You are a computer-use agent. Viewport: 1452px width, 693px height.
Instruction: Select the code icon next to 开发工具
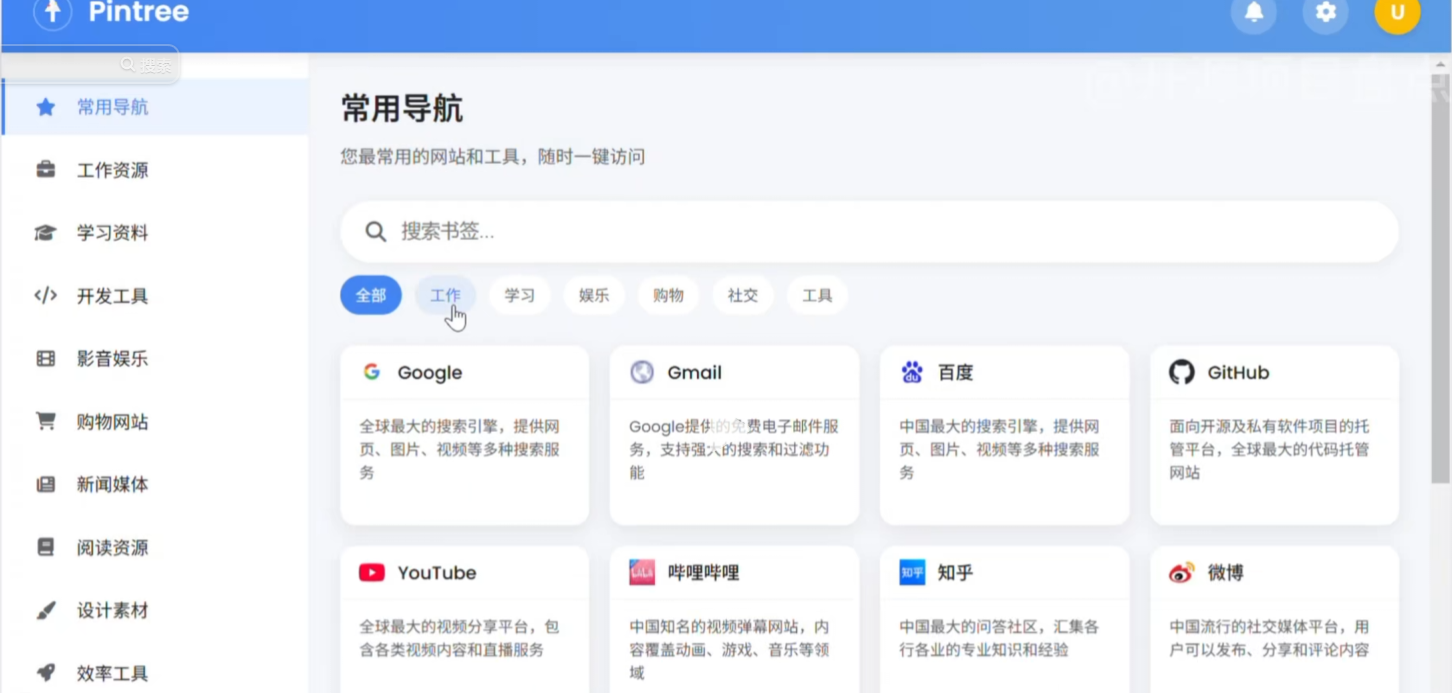point(45,296)
